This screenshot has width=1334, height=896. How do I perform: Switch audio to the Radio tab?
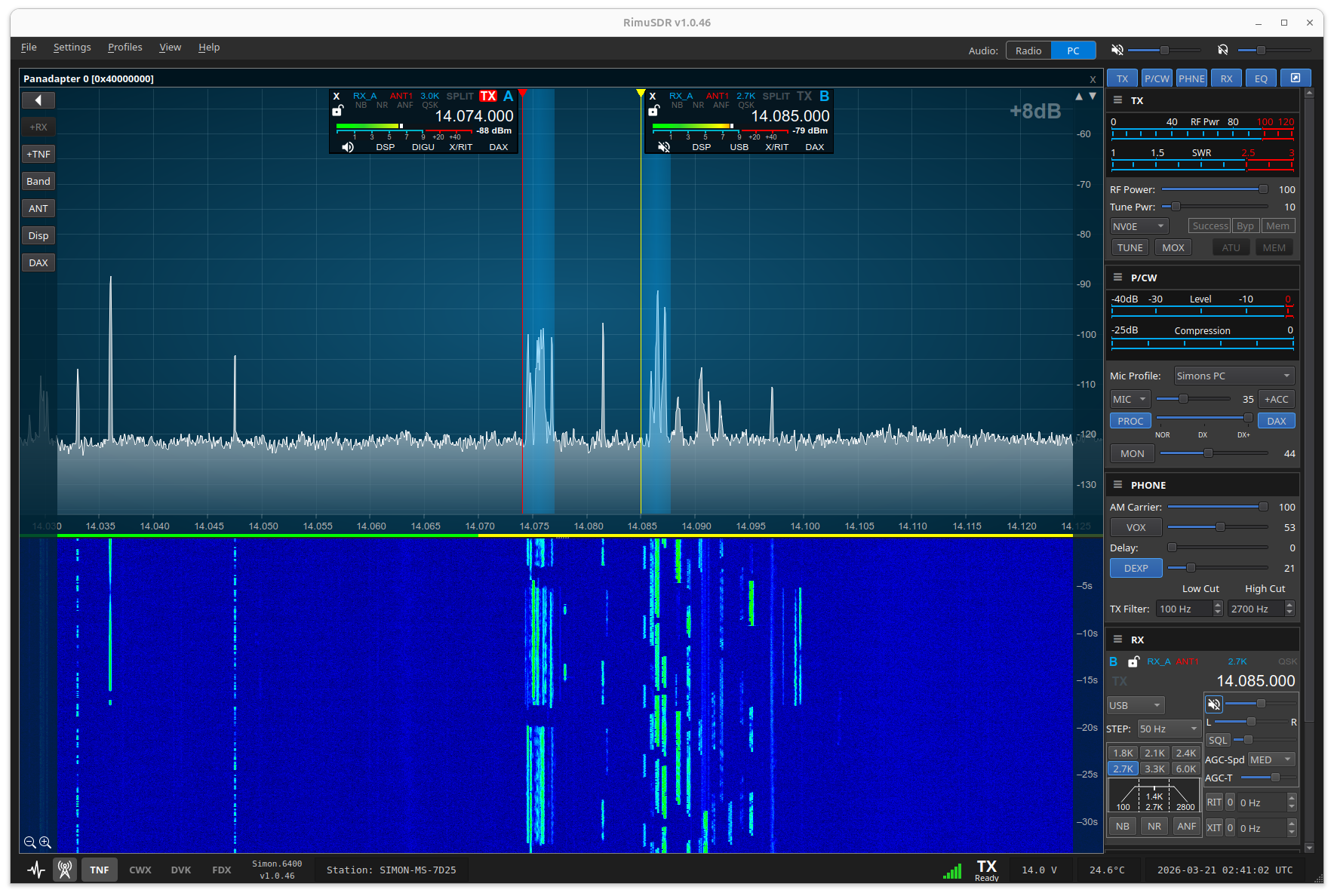coord(1028,50)
